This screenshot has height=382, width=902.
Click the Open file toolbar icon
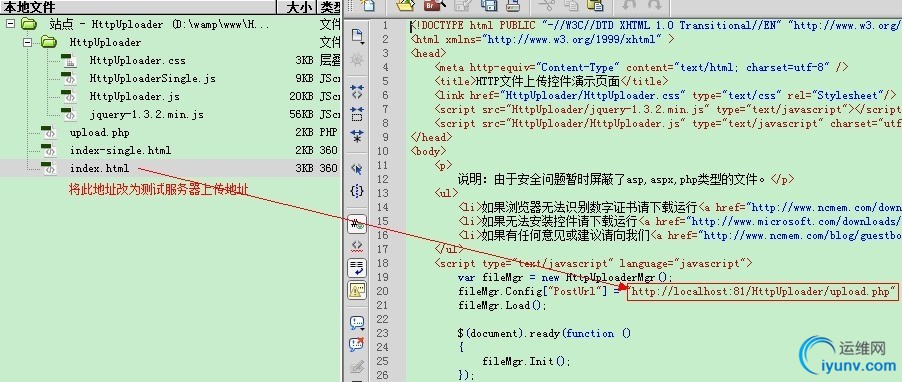(406, 5)
